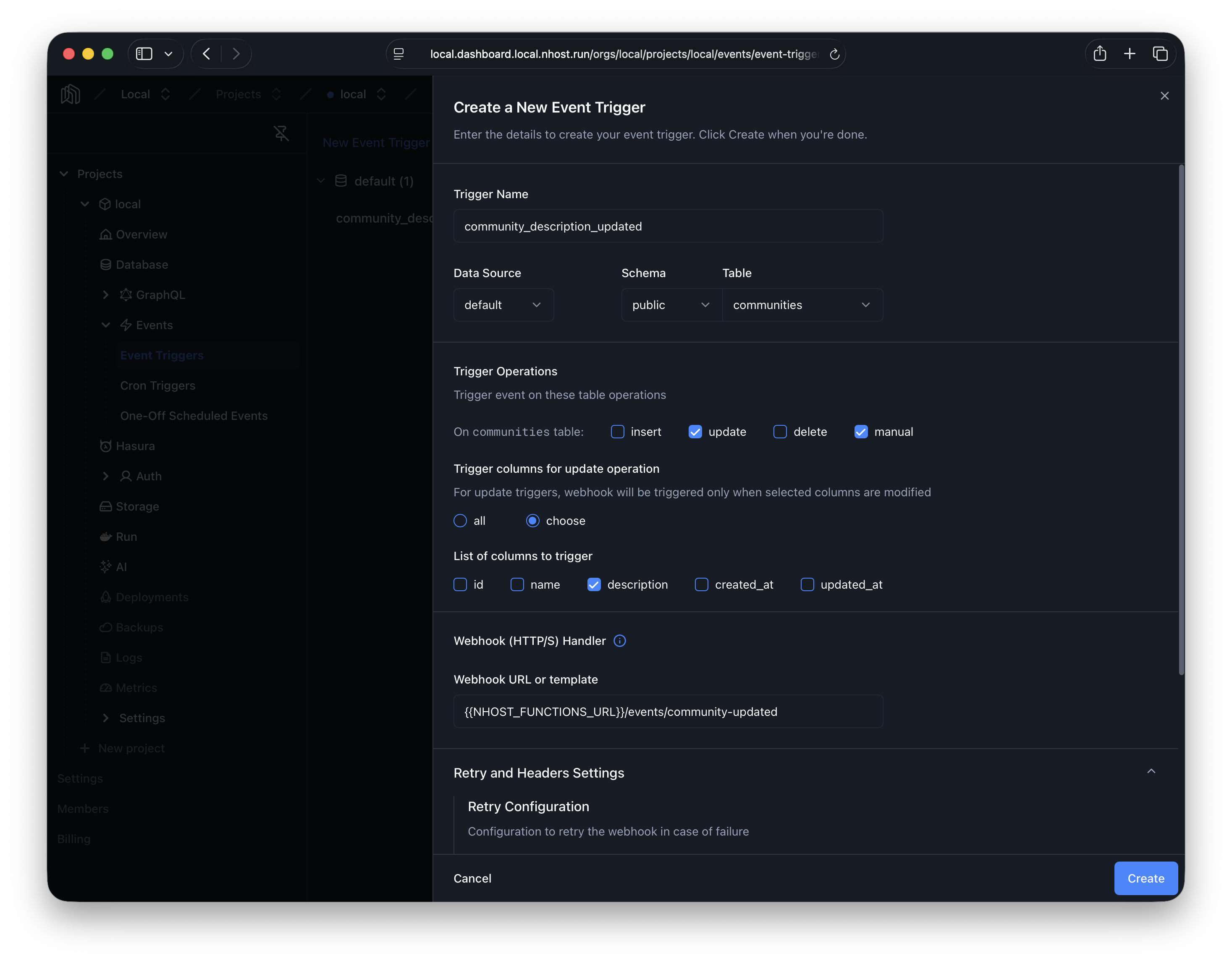Check the updated_at column checkbox
The width and height of the screenshot is (1232, 964).
pos(807,585)
